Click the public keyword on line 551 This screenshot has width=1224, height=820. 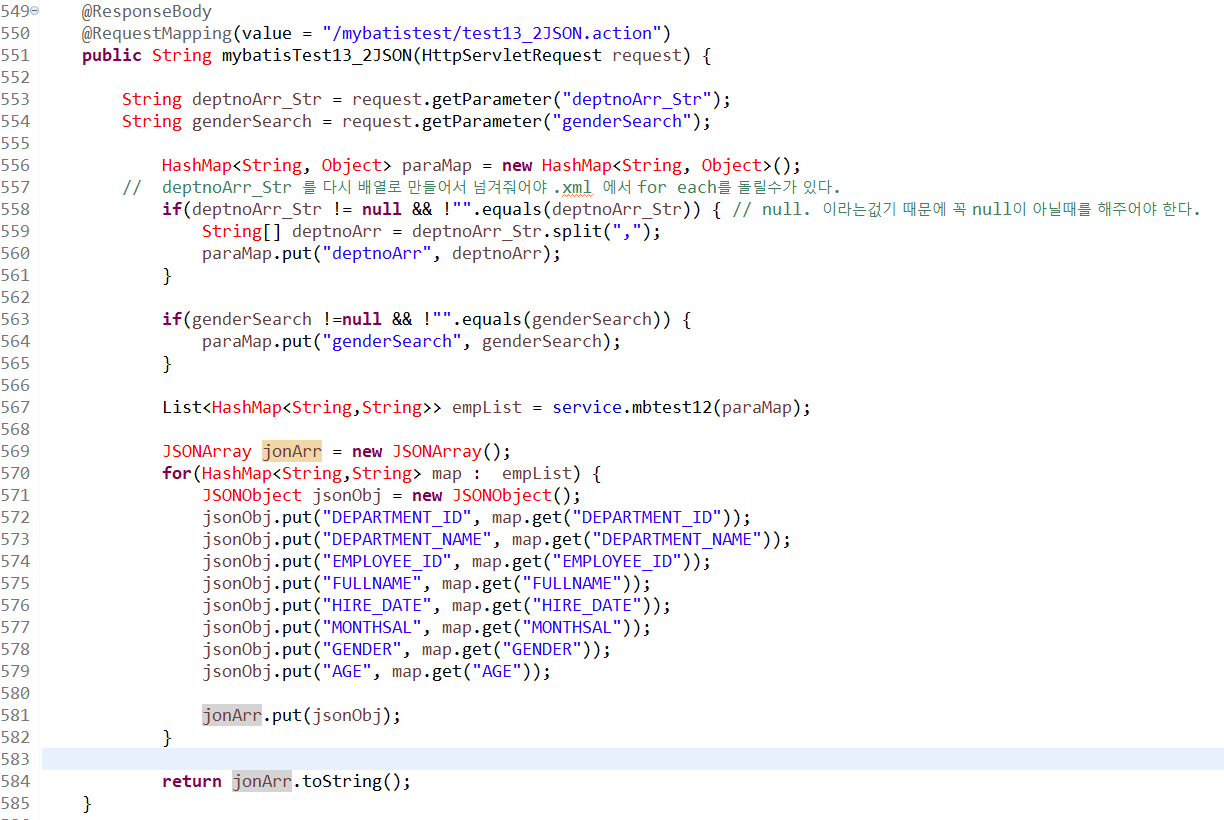(112, 56)
